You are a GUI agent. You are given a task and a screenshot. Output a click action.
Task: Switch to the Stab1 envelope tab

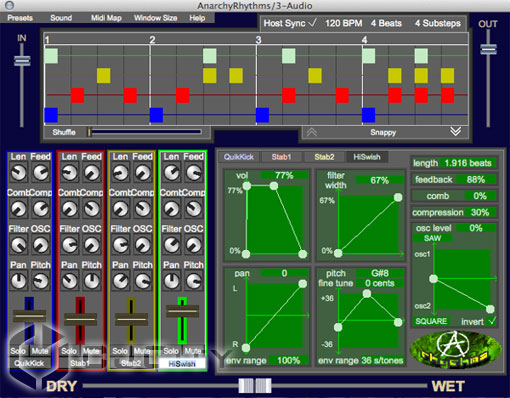pos(281,157)
